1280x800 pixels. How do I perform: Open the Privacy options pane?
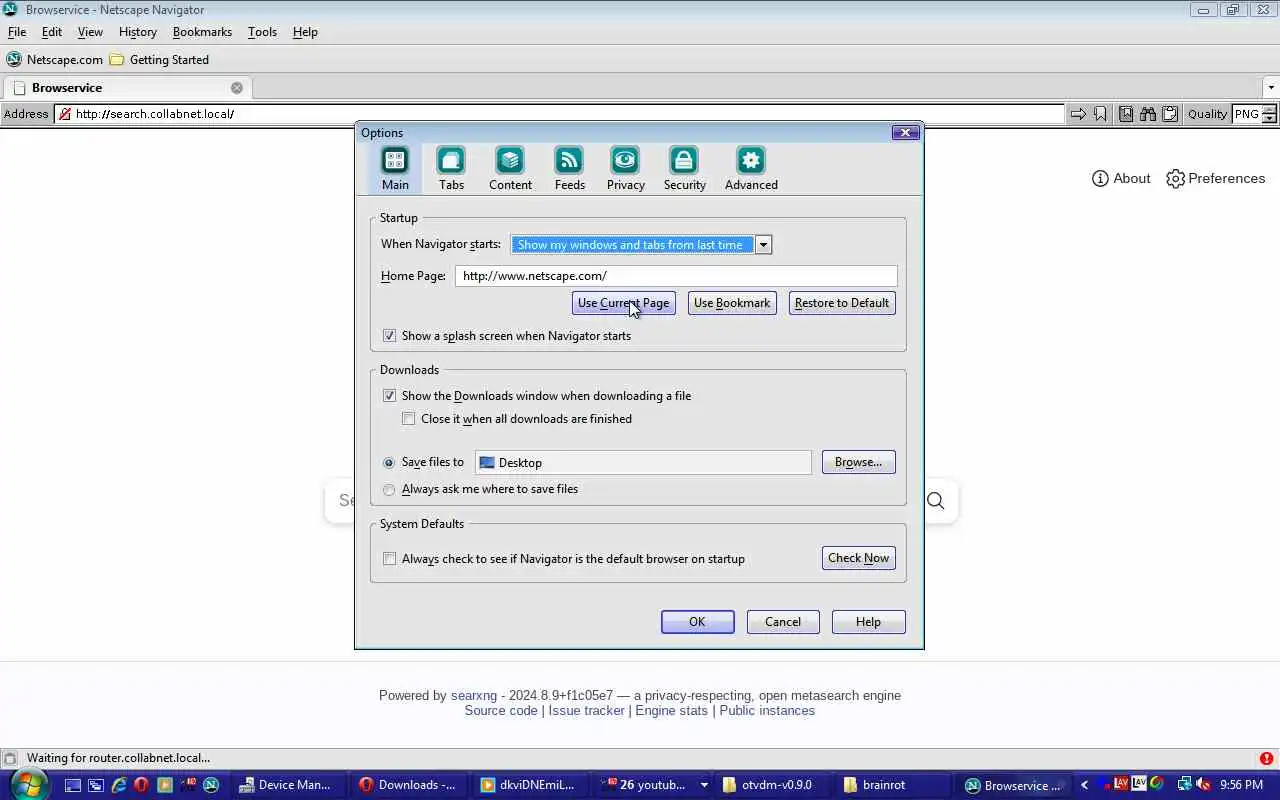[625, 168]
